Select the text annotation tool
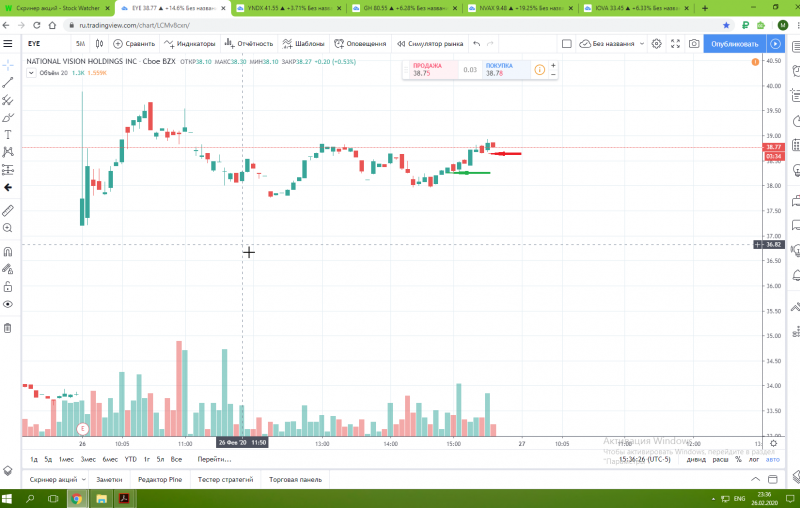Viewport: 800px width, 508px height. click(x=8, y=135)
